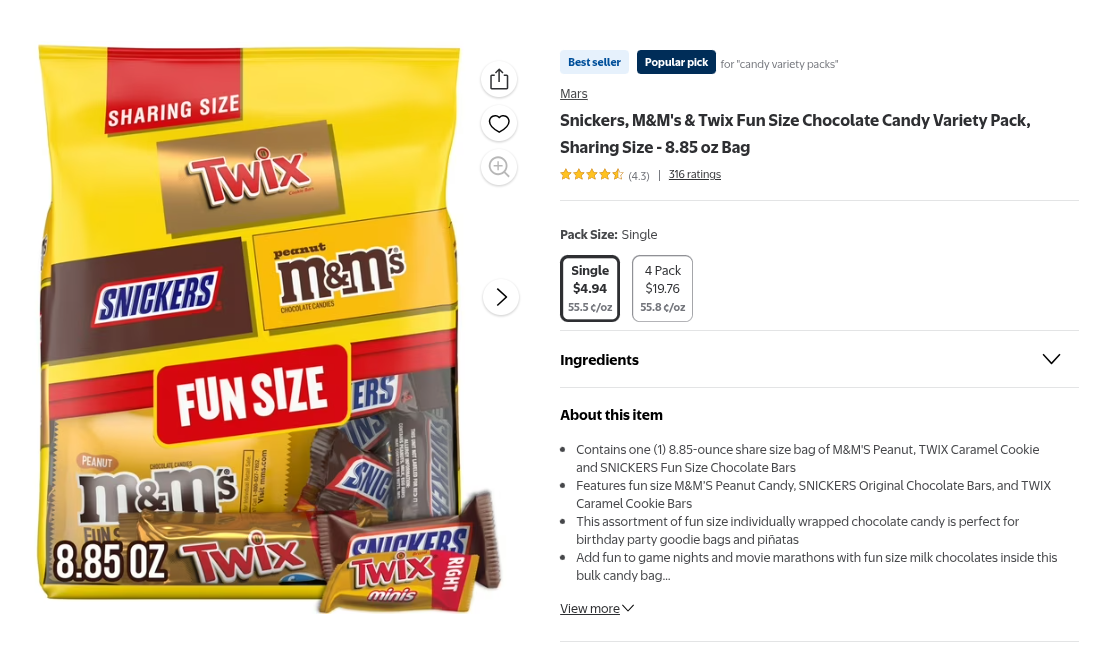The height and width of the screenshot is (657, 1097).
Task: Show next product image with right arrow
Action: (501, 297)
